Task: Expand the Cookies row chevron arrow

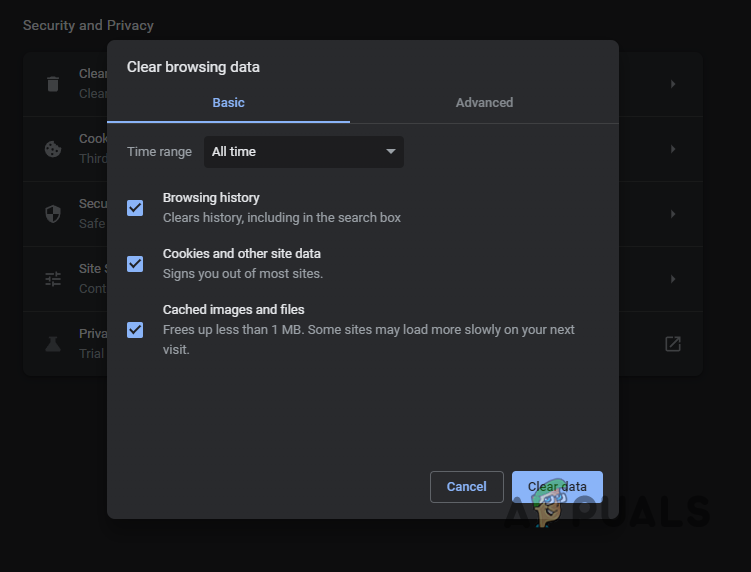Action: click(x=673, y=149)
